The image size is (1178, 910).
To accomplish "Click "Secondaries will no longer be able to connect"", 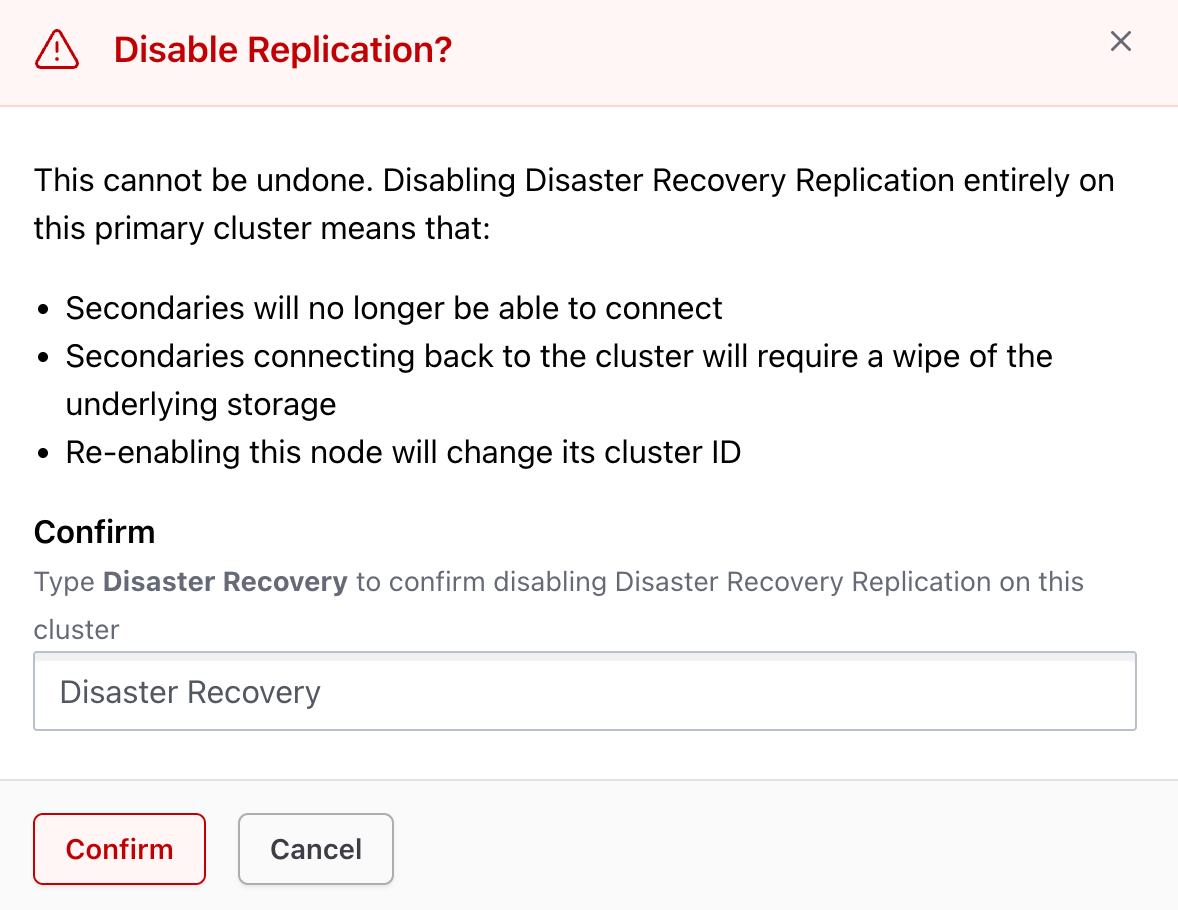I will pyautogui.click(x=394, y=308).
